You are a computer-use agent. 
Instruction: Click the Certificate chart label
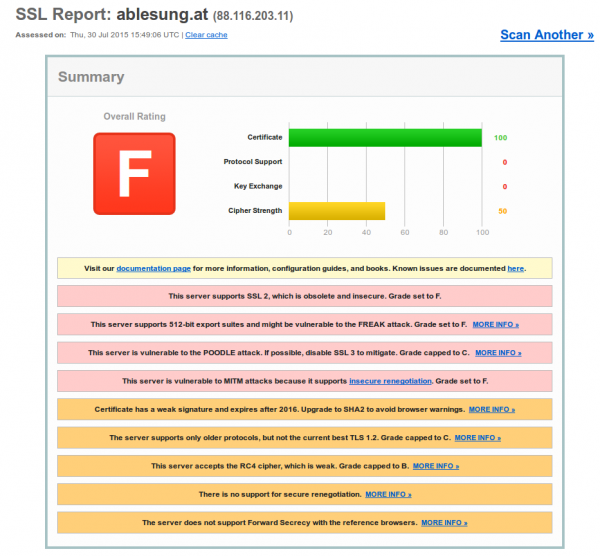(265, 137)
